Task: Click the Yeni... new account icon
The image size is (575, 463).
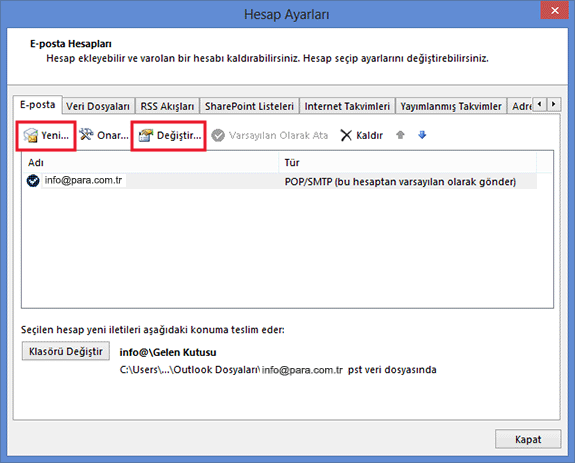Action: 30,135
